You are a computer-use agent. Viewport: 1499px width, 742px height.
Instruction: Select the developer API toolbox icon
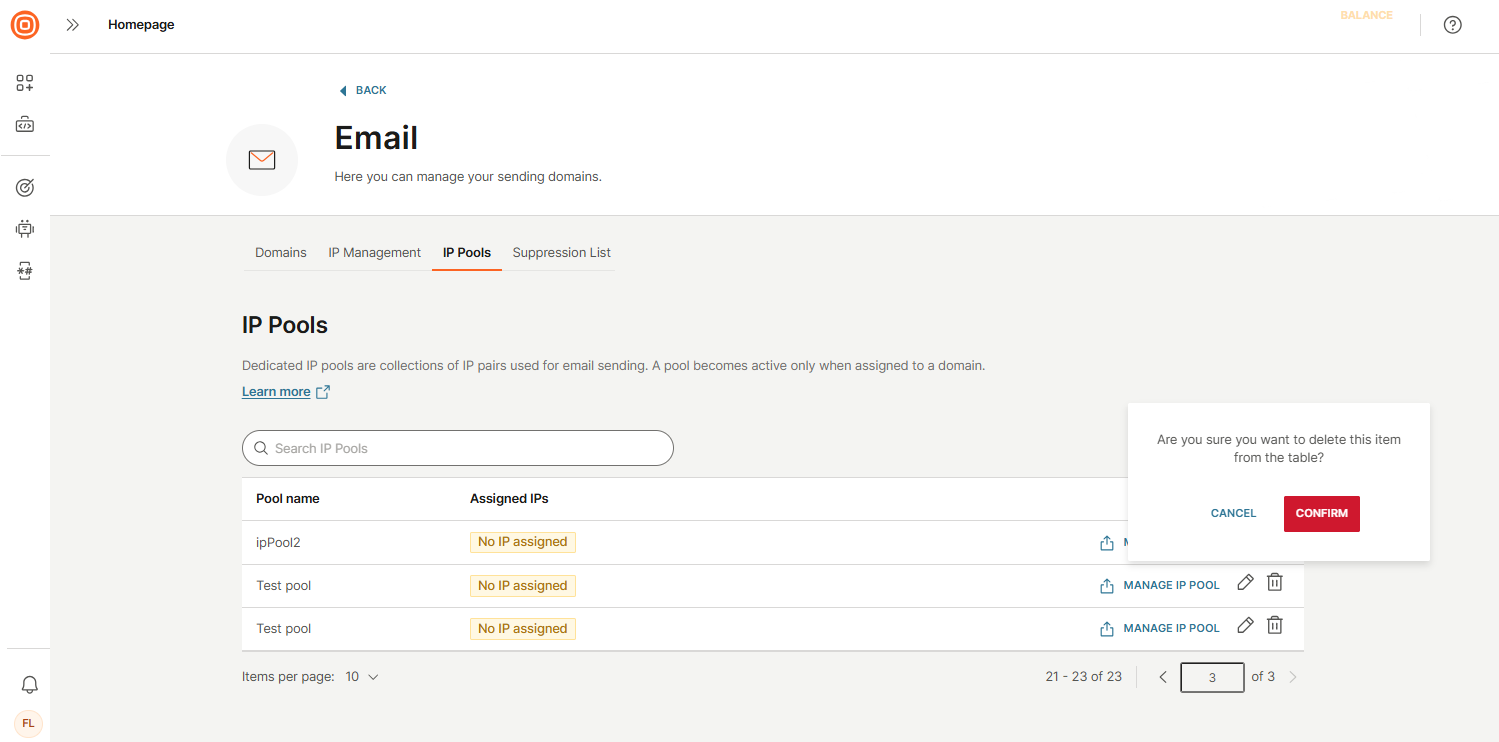(24, 124)
